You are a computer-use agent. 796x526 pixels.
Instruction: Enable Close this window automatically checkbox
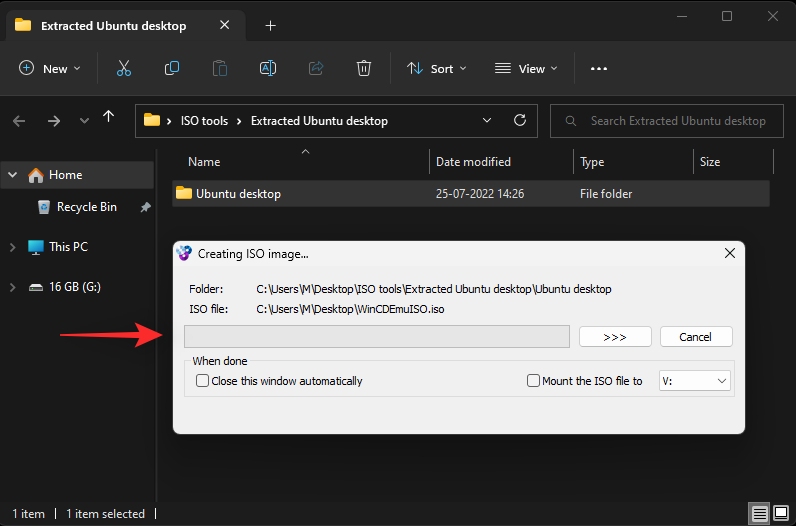point(202,380)
